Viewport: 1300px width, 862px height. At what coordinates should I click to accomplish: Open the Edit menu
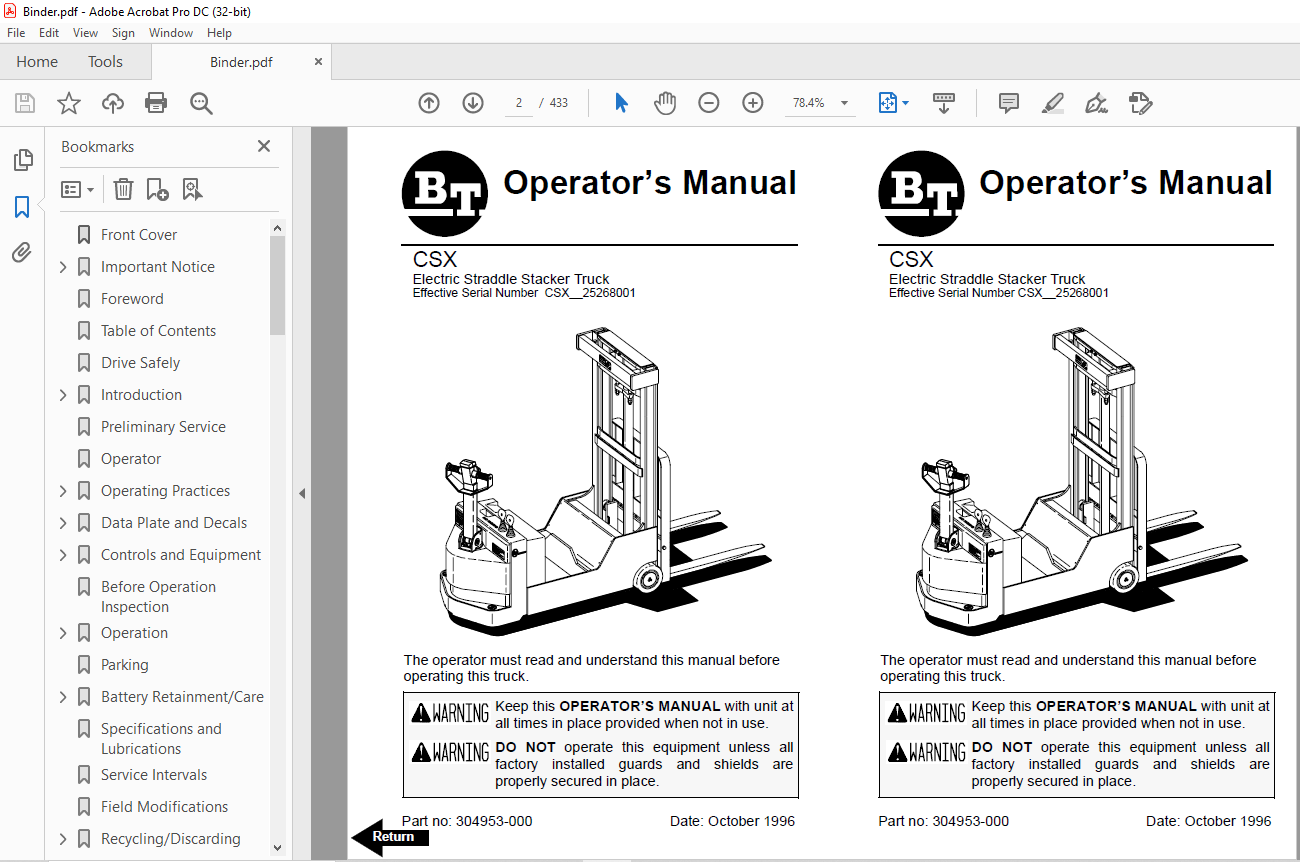click(49, 33)
